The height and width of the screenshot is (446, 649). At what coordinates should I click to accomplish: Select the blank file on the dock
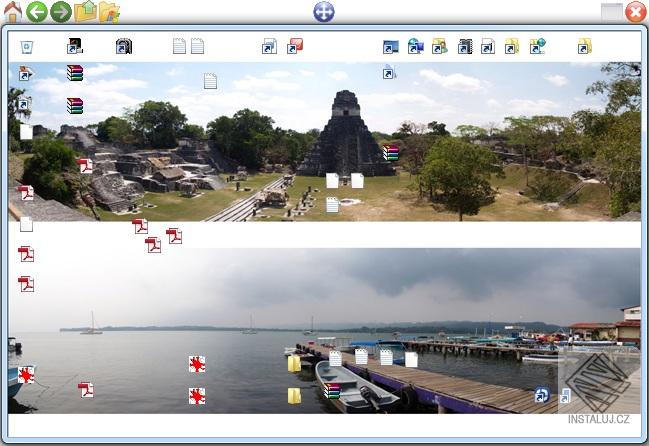coord(411,360)
